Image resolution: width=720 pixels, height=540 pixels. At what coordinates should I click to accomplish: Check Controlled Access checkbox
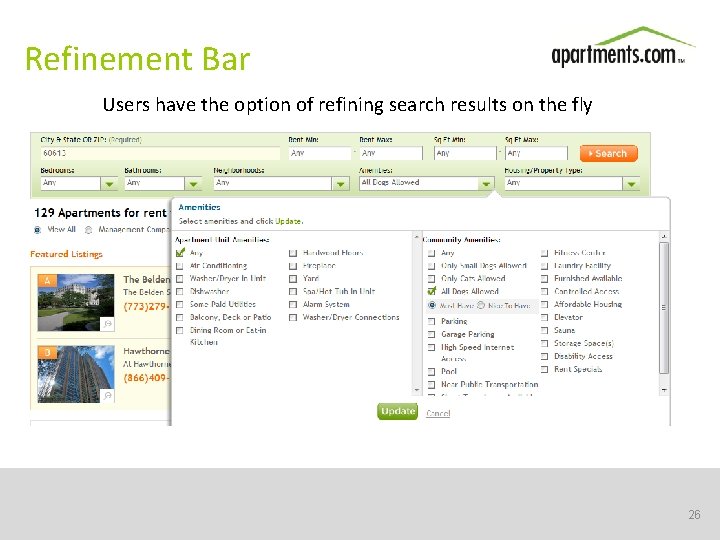click(x=545, y=292)
